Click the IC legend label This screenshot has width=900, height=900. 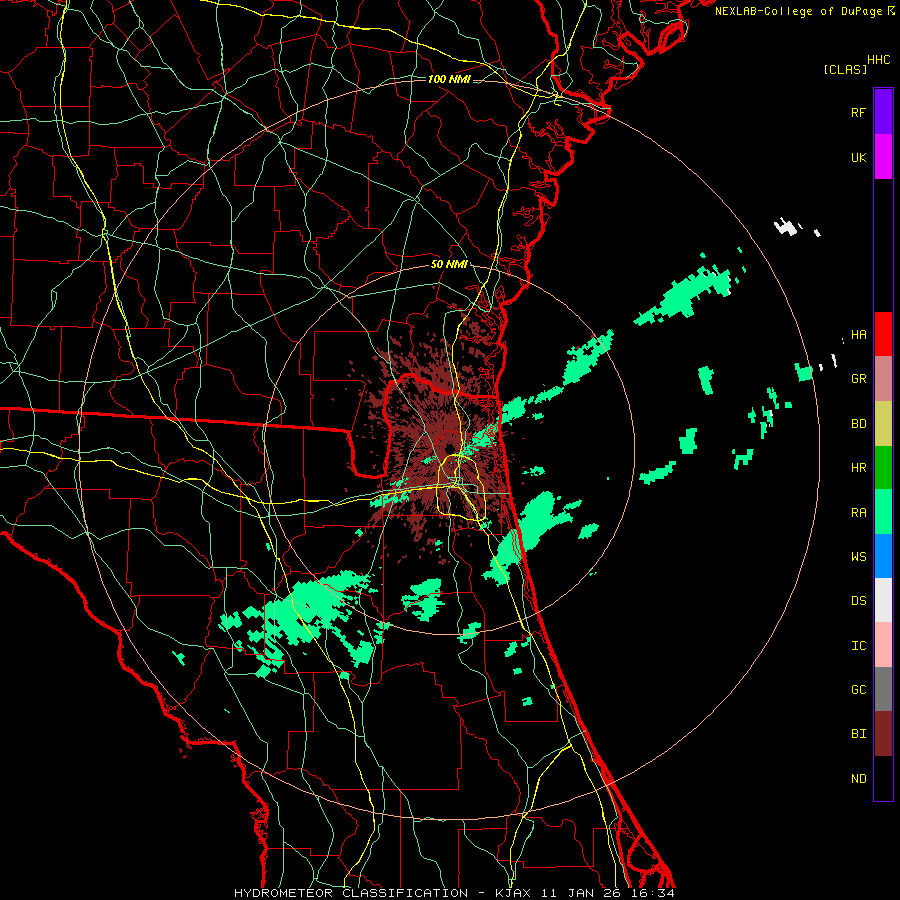858,646
